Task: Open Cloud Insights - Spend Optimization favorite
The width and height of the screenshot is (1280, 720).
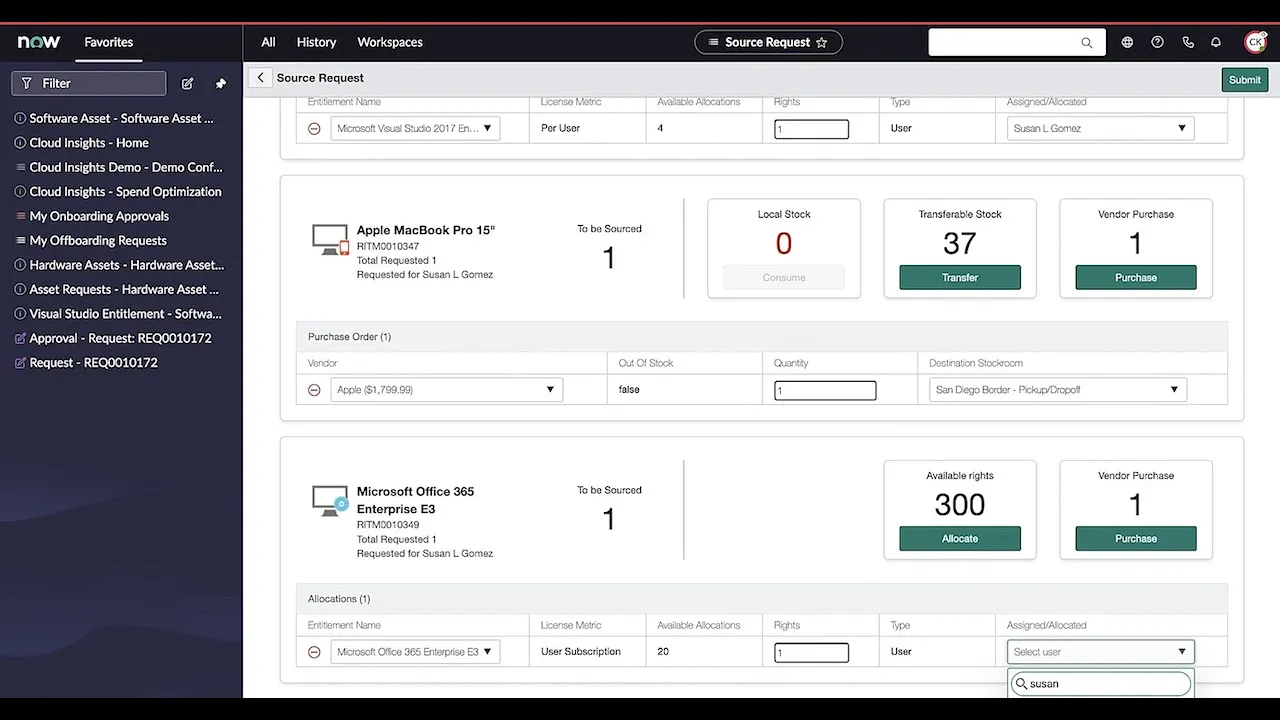Action: (126, 192)
